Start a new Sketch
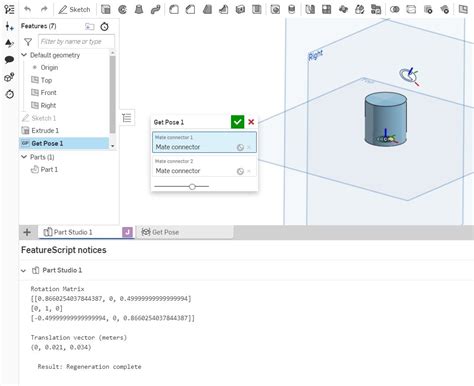474x386 pixels. point(74,10)
